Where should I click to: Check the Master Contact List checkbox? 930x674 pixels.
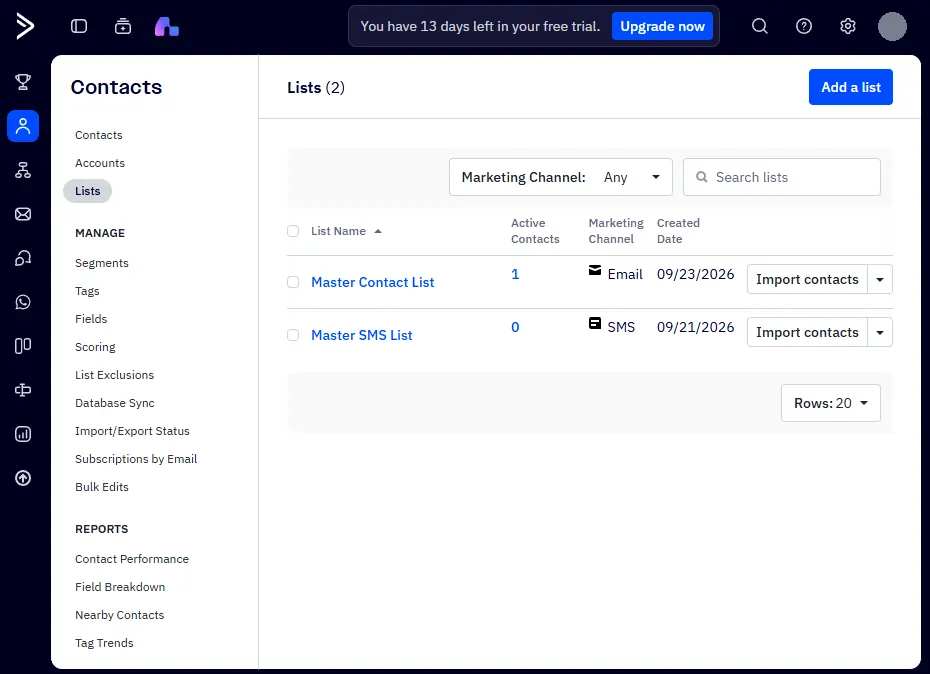[x=293, y=282]
